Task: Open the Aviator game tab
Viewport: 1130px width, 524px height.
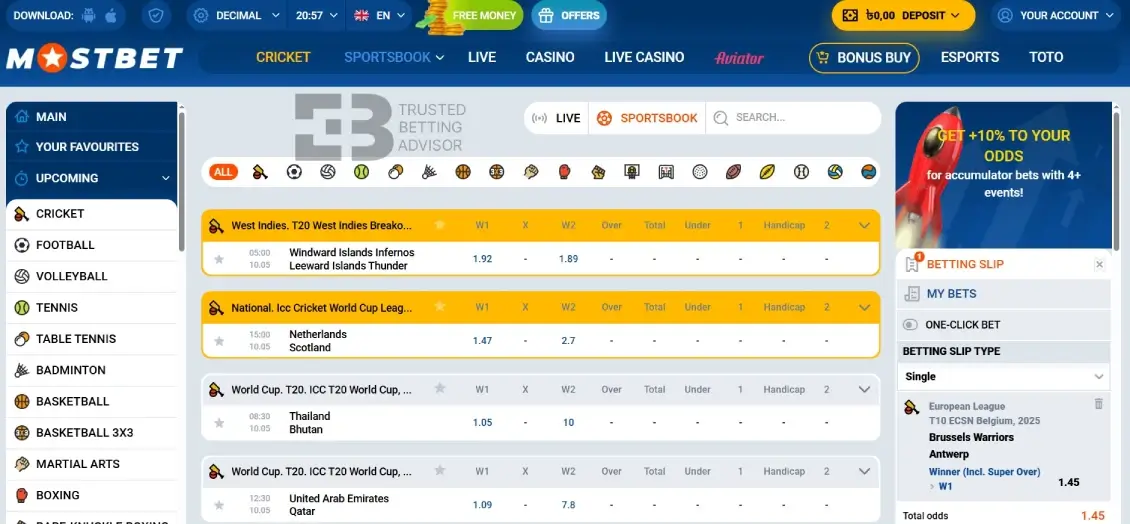Action: pos(739,58)
